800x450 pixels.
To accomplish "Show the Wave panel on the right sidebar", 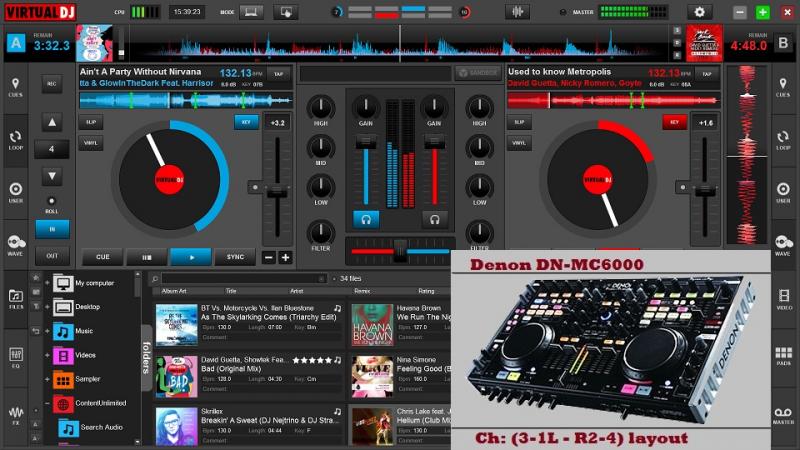I will [x=783, y=245].
